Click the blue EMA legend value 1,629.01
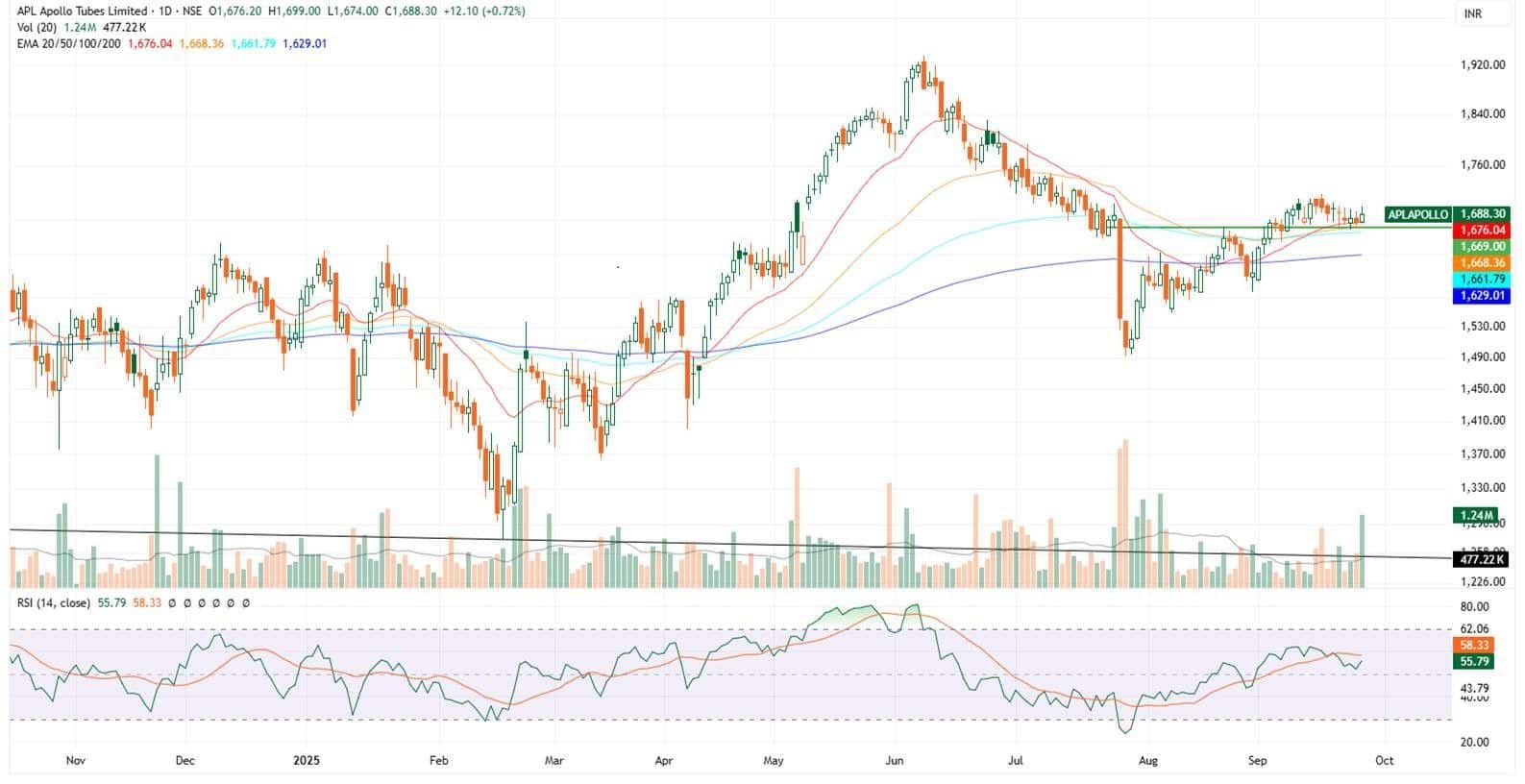This screenshot has height=784, width=1525. [305, 43]
